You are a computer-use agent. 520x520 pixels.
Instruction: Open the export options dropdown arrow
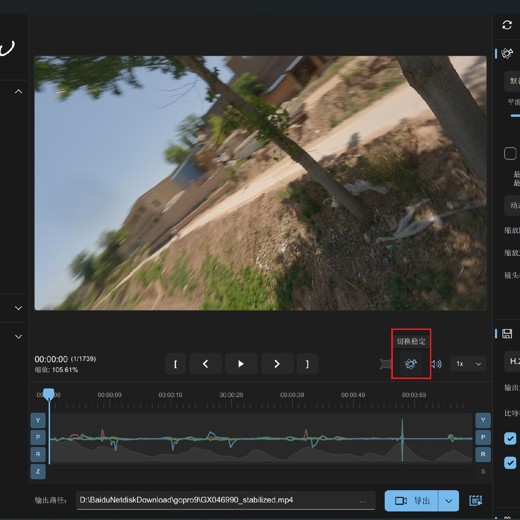[449, 501]
